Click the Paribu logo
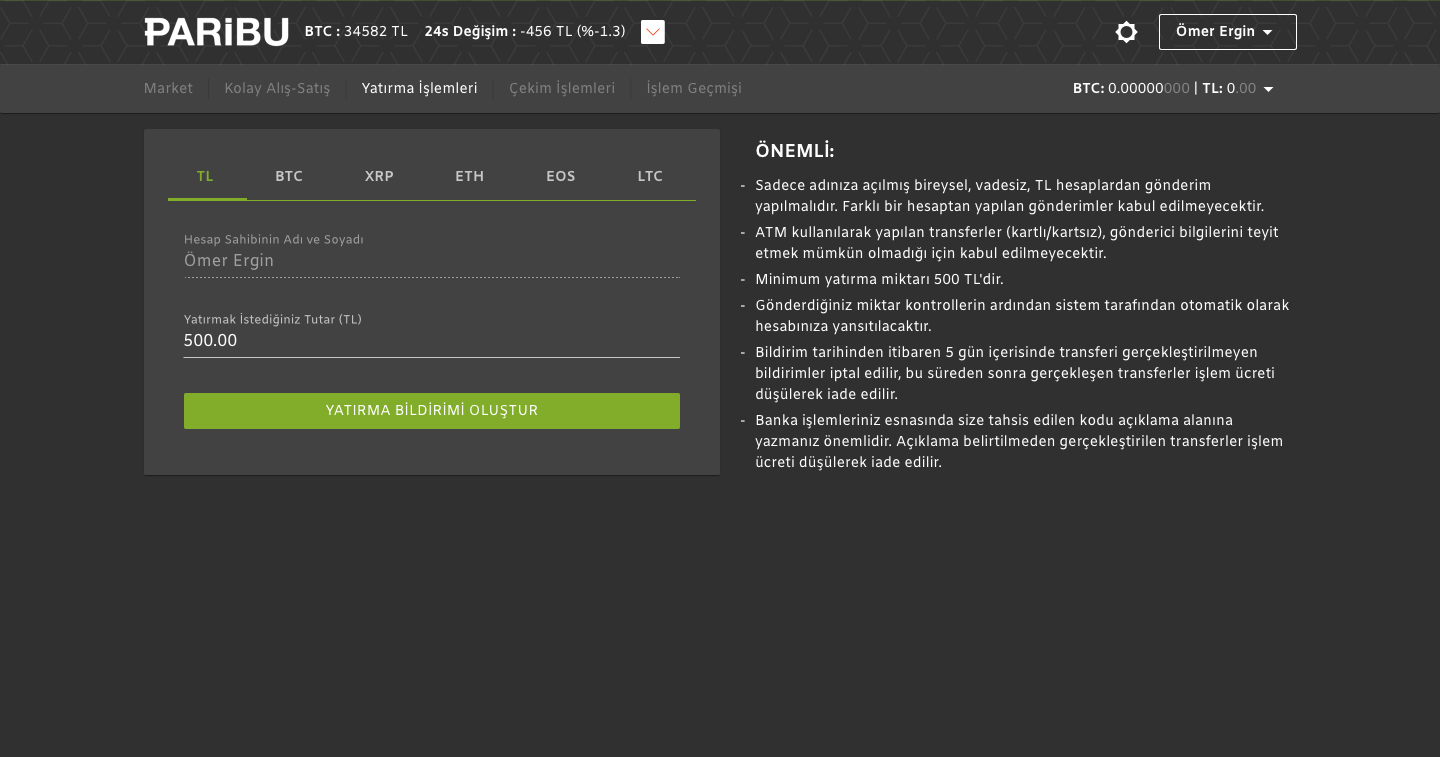This screenshot has height=757, width=1440. point(216,32)
